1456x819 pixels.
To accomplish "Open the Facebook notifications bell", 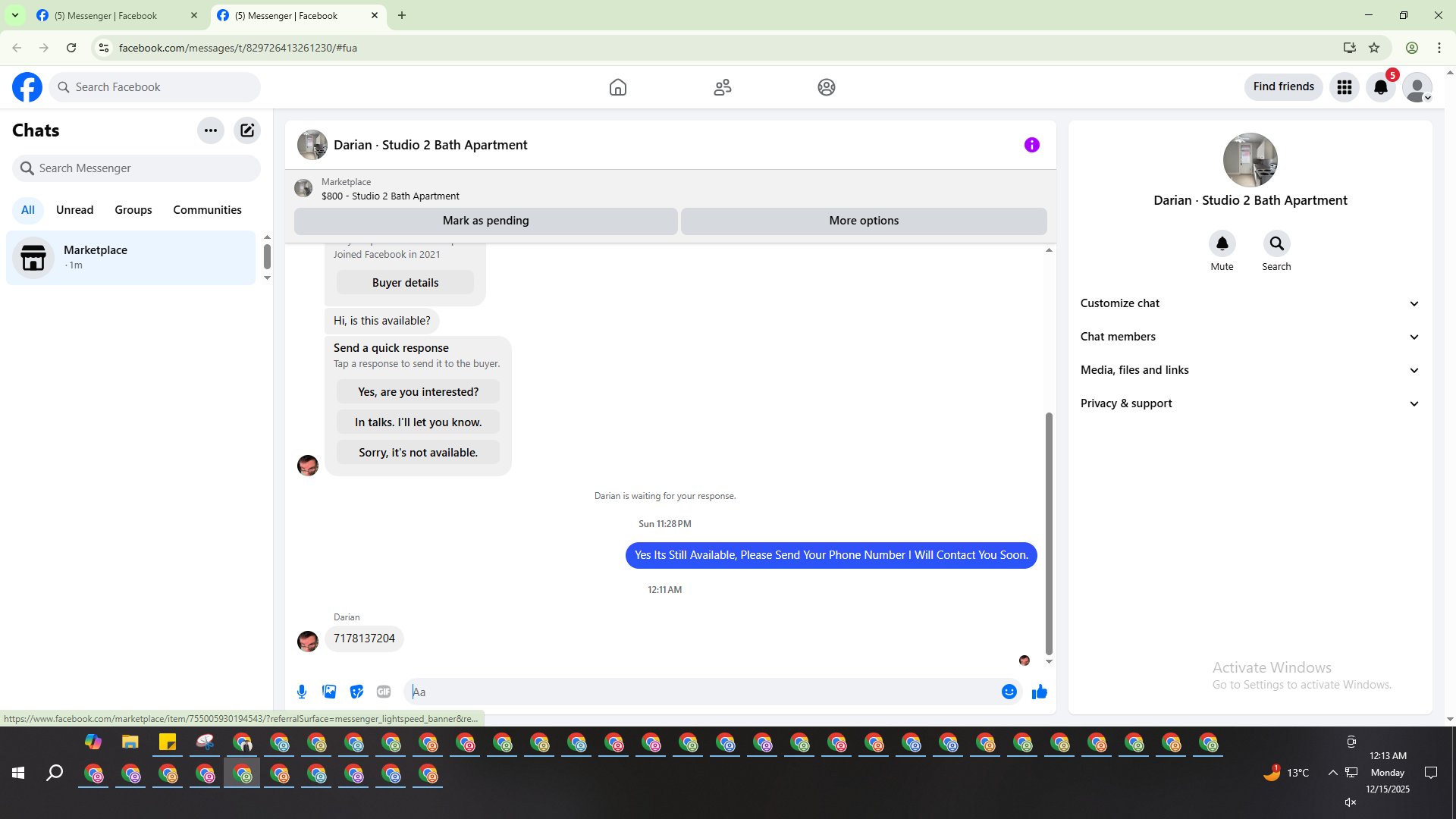I will click(x=1380, y=87).
